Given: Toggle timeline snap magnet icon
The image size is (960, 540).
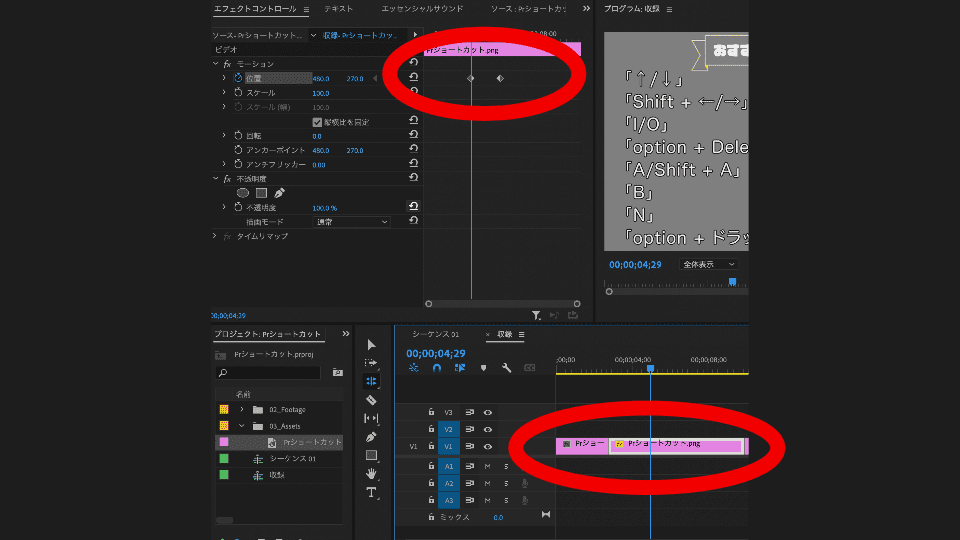Looking at the screenshot, I should coord(437,367).
